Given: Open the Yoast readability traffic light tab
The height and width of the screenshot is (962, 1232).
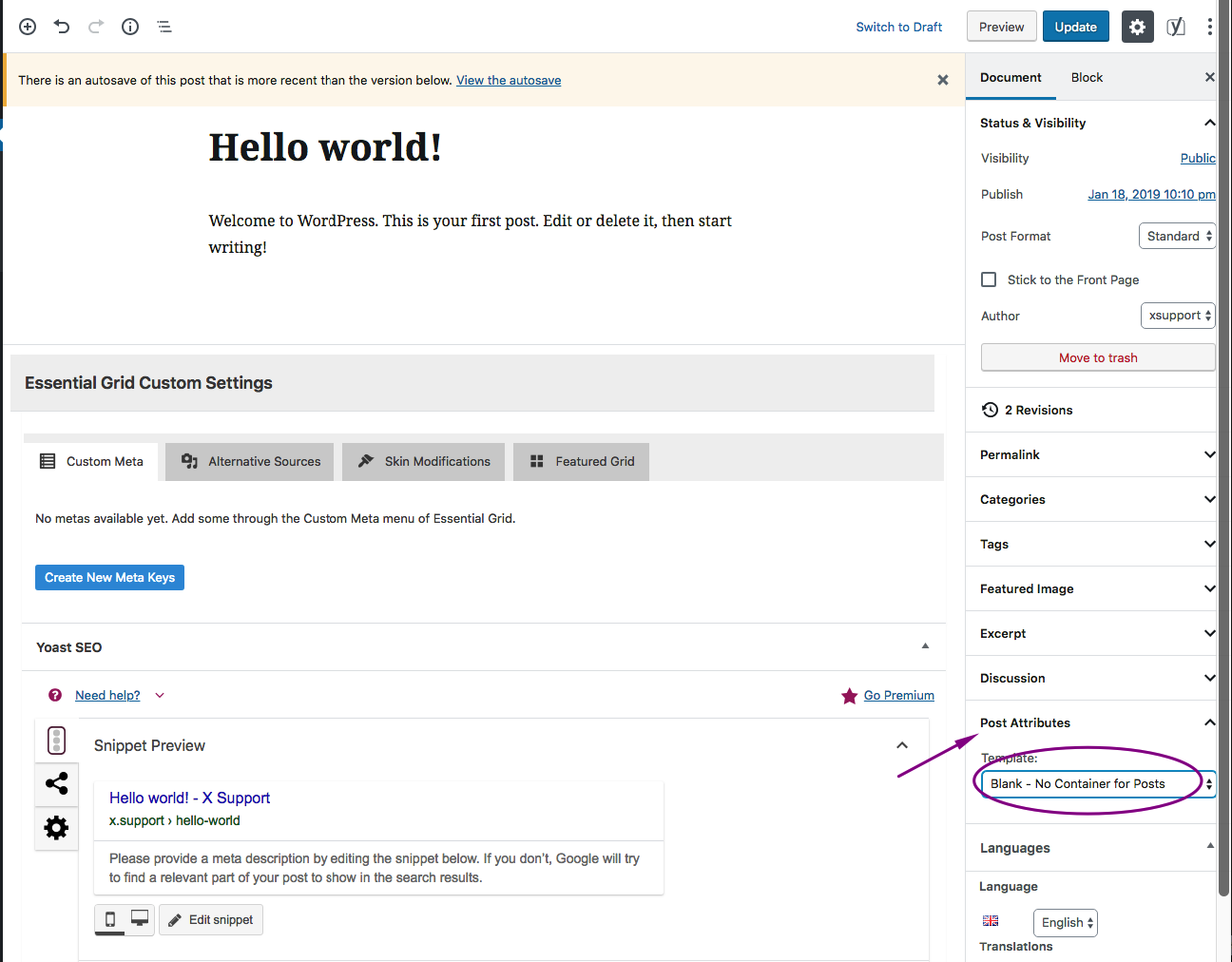Looking at the screenshot, I should (x=56, y=740).
